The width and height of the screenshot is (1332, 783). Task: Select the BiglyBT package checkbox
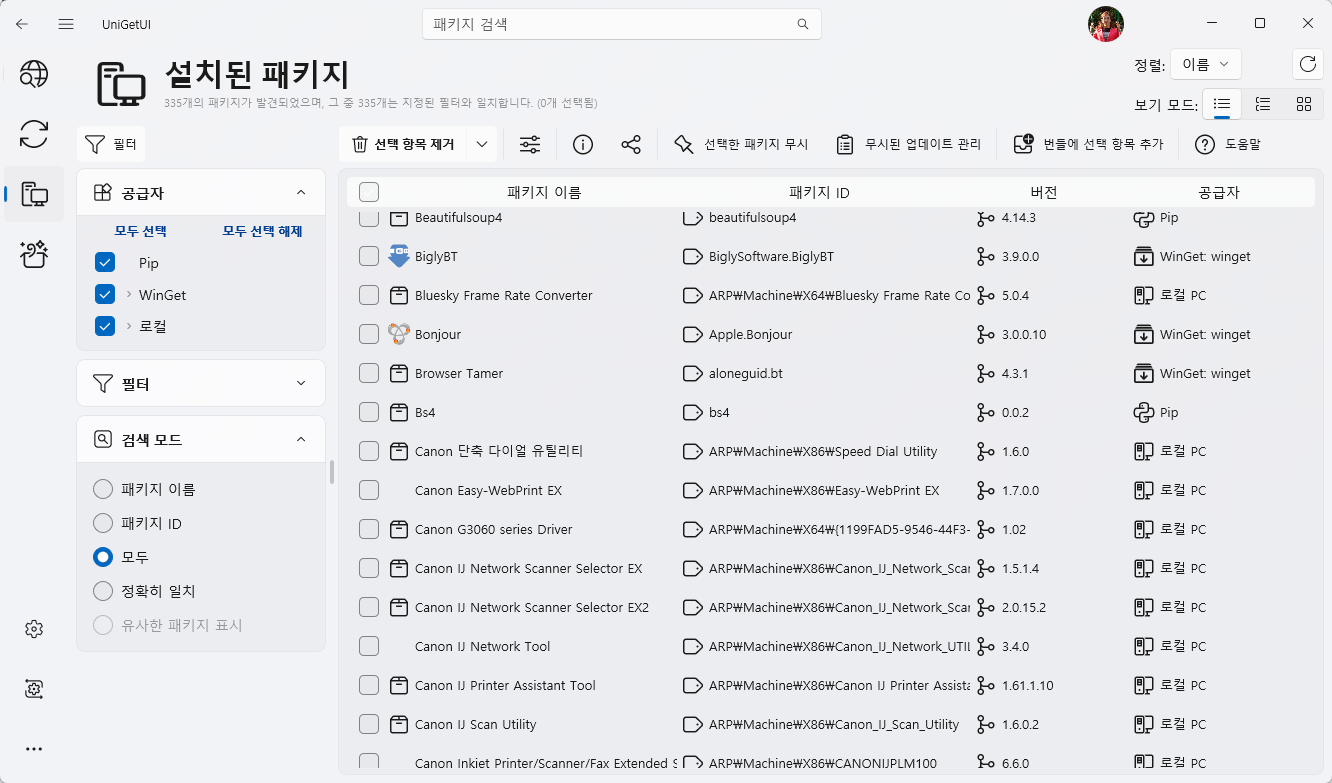pos(369,257)
